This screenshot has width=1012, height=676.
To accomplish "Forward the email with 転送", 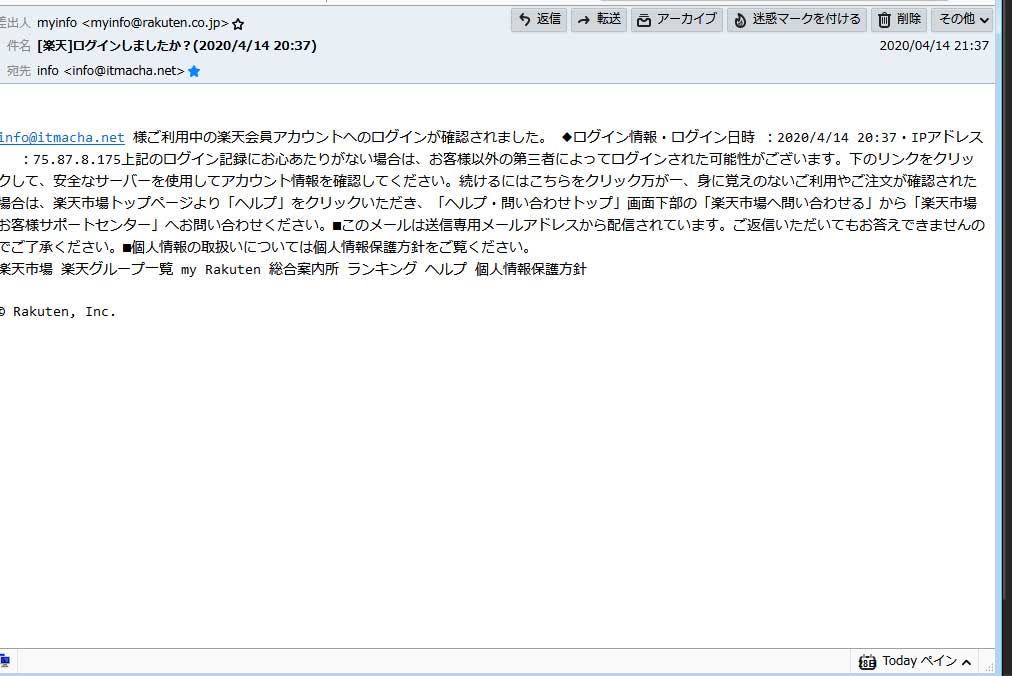I will [599, 20].
